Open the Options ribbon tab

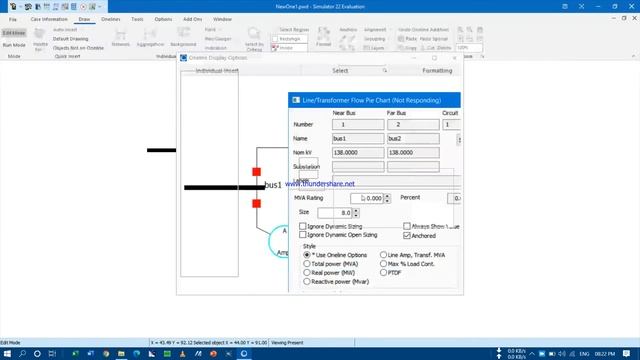point(163,19)
